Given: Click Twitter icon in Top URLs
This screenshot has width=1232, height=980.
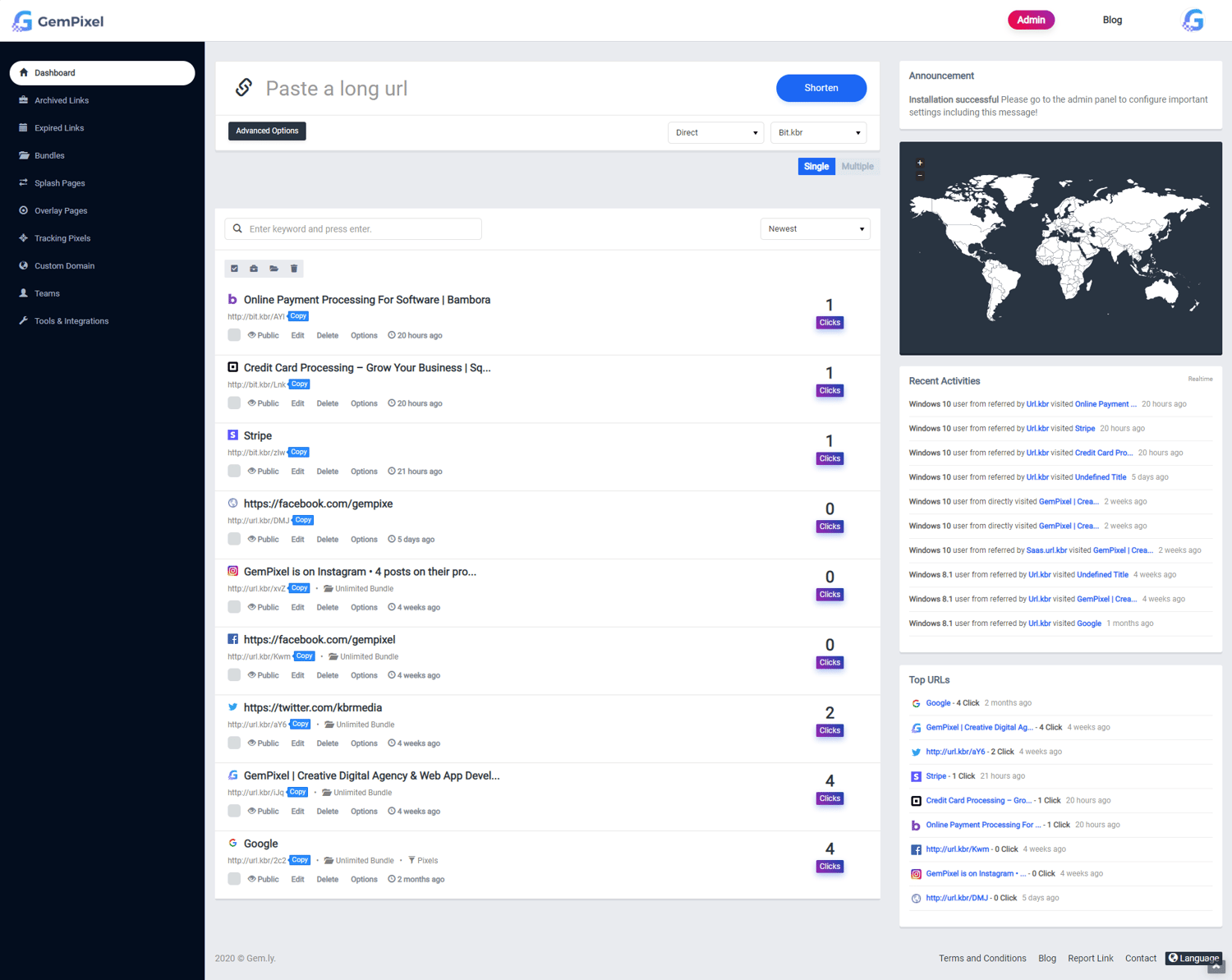Looking at the screenshot, I should pyautogui.click(x=916, y=752).
